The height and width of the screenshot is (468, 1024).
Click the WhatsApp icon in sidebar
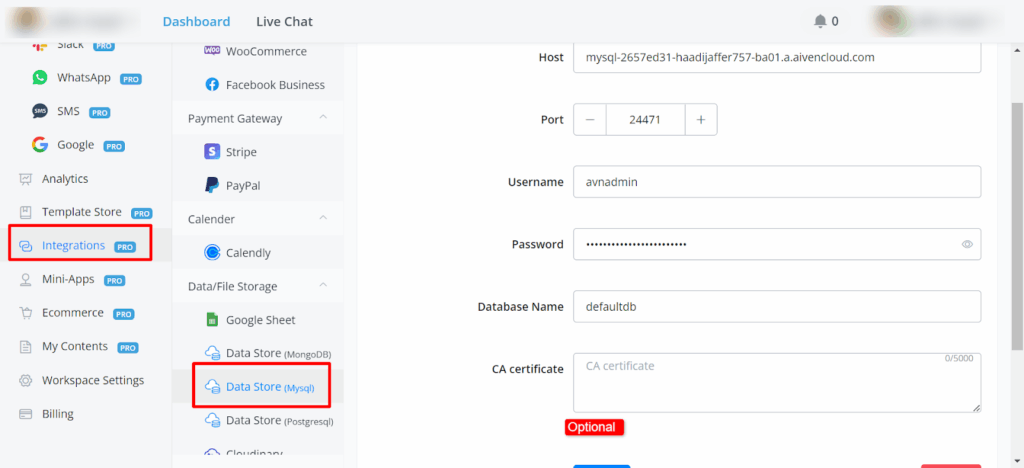(x=40, y=78)
